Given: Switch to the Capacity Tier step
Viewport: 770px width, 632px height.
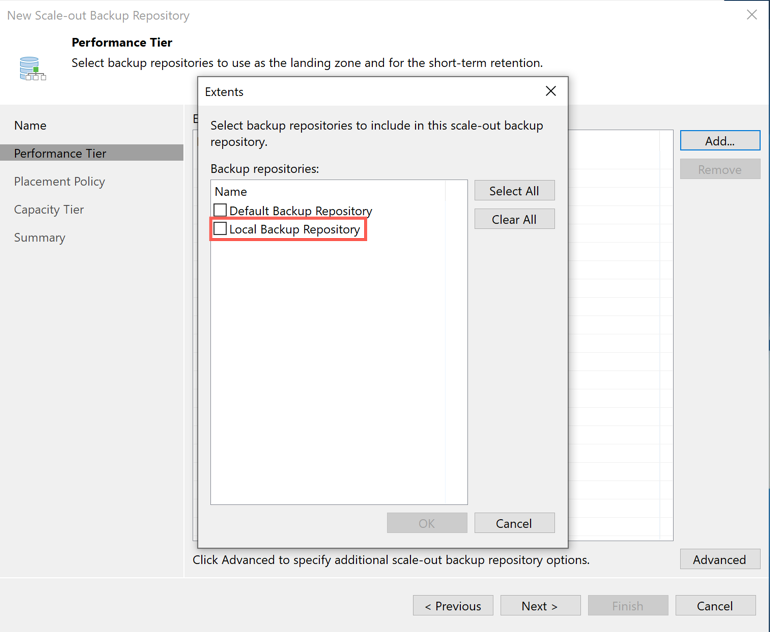Looking at the screenshot, I should 49,209.
